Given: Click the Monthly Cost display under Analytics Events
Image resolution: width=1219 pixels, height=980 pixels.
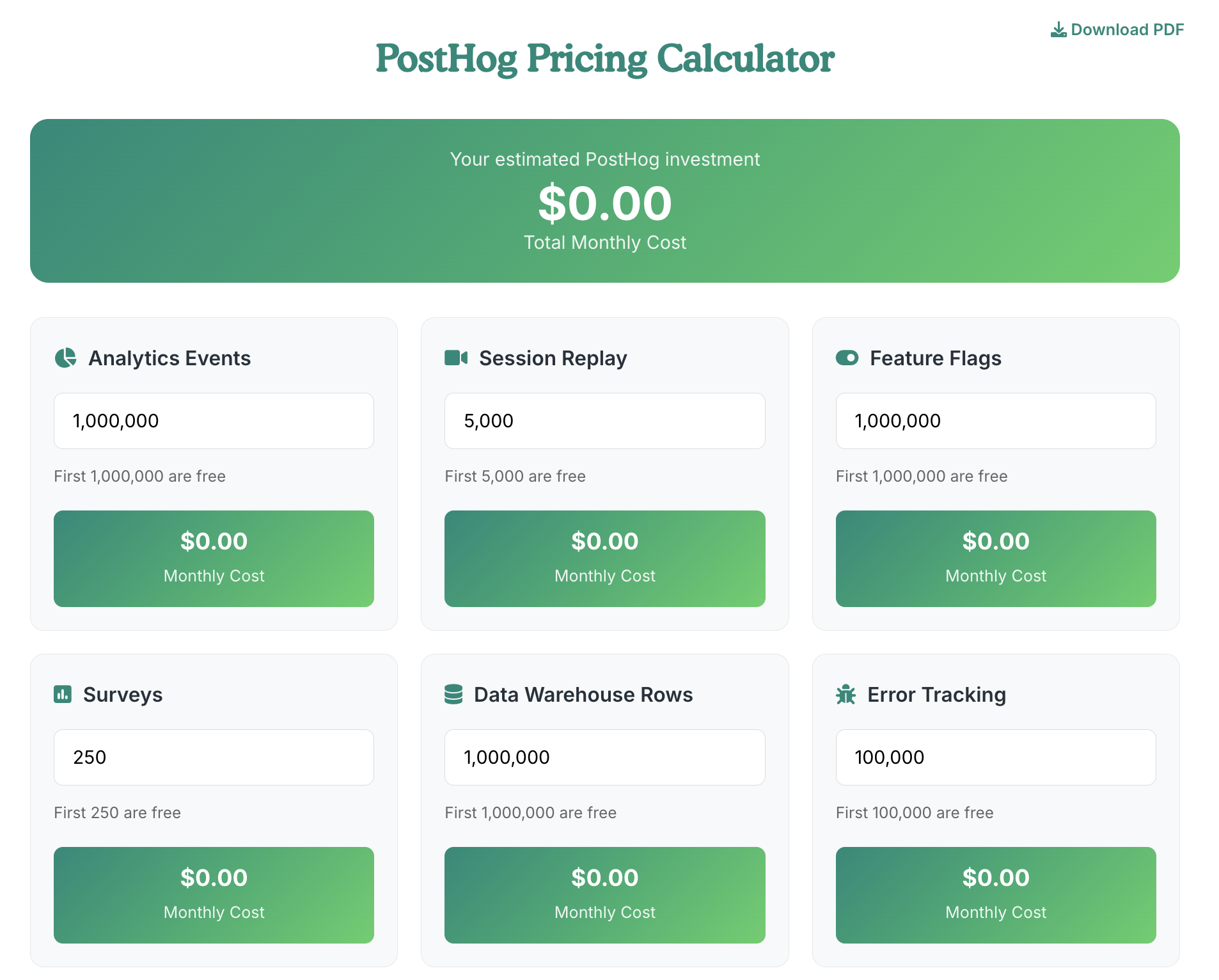Looking at the screenshot, I should coord(214,558).
